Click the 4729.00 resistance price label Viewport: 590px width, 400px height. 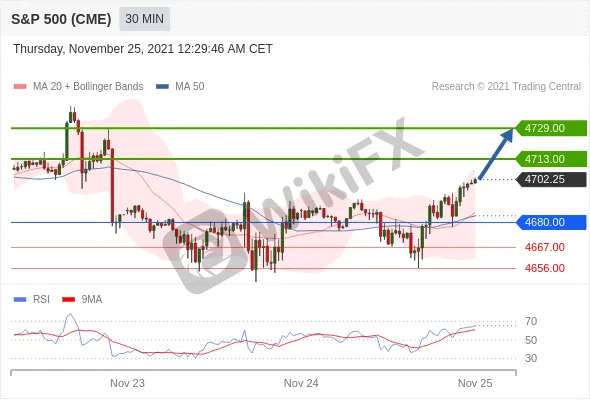[551, 128]
